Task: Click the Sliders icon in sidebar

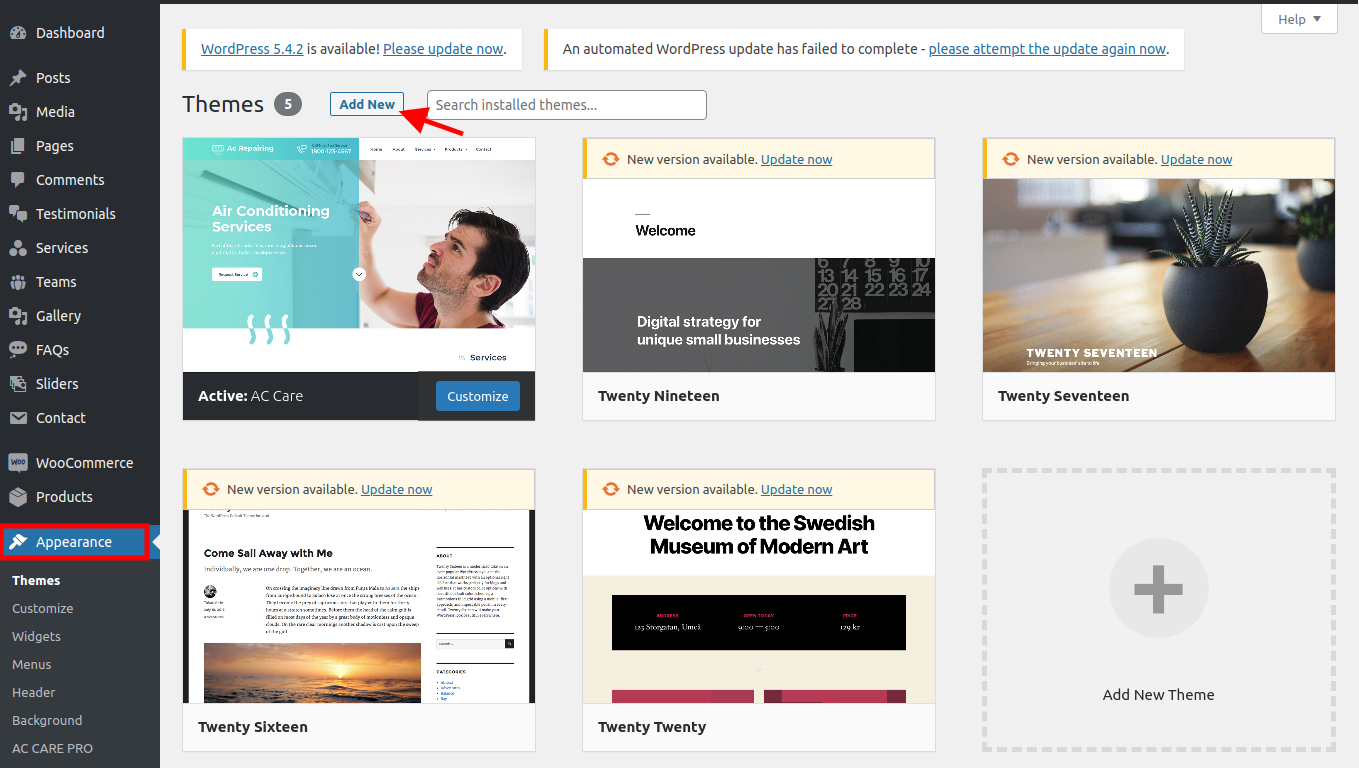Action: (18, 384)
